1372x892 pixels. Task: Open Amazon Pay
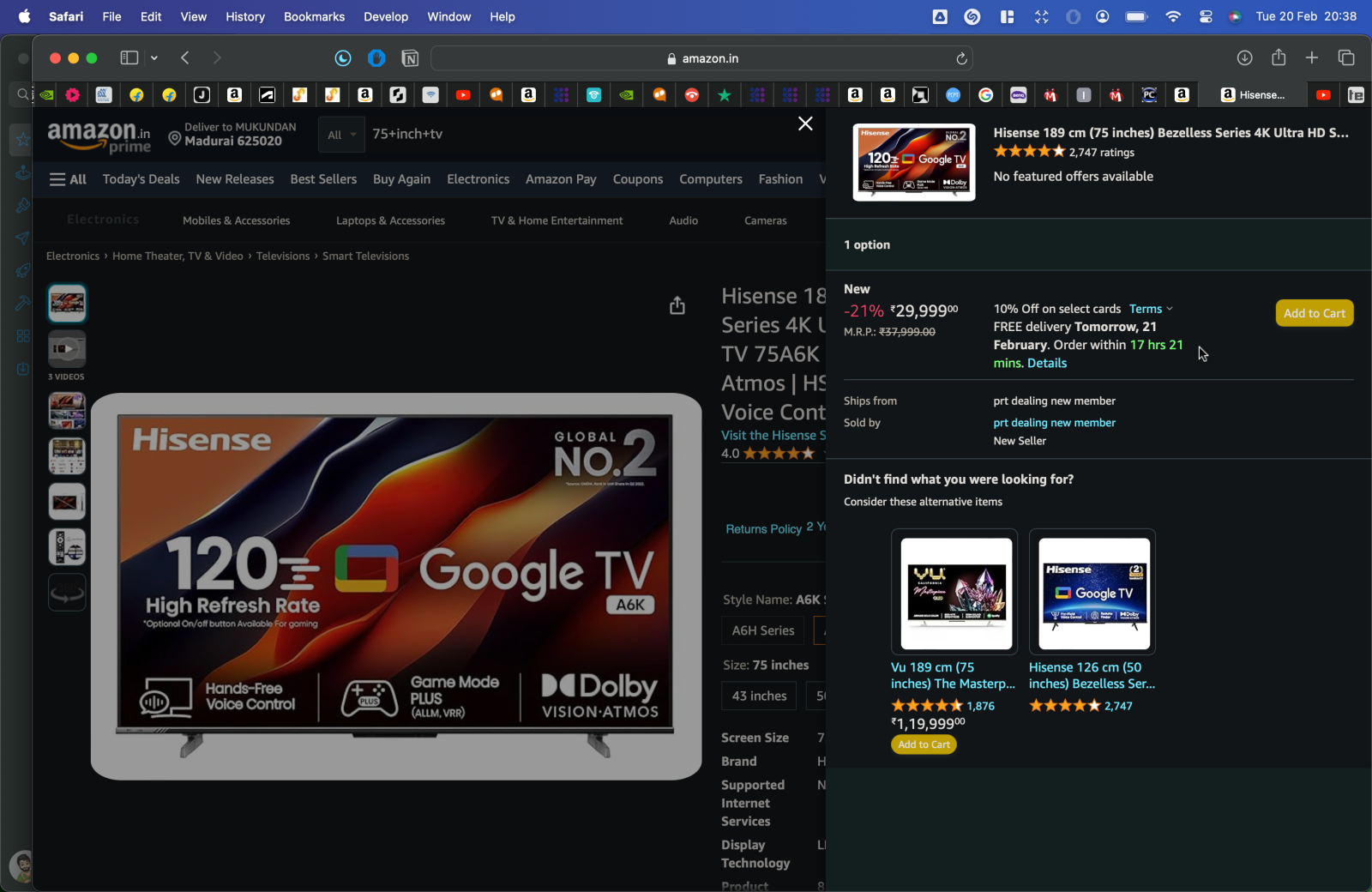pos(561,179)
